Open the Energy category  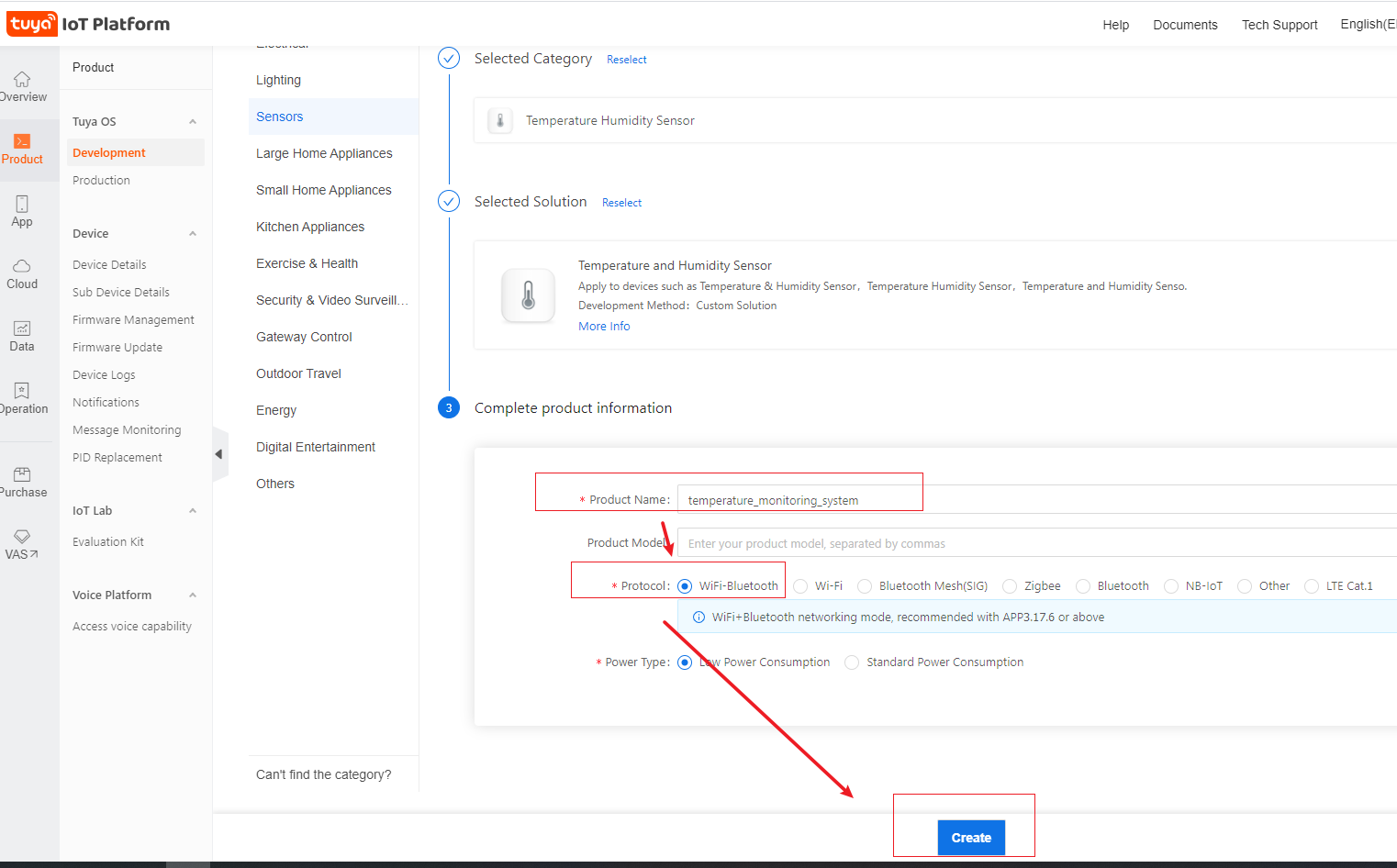(333, 410)
